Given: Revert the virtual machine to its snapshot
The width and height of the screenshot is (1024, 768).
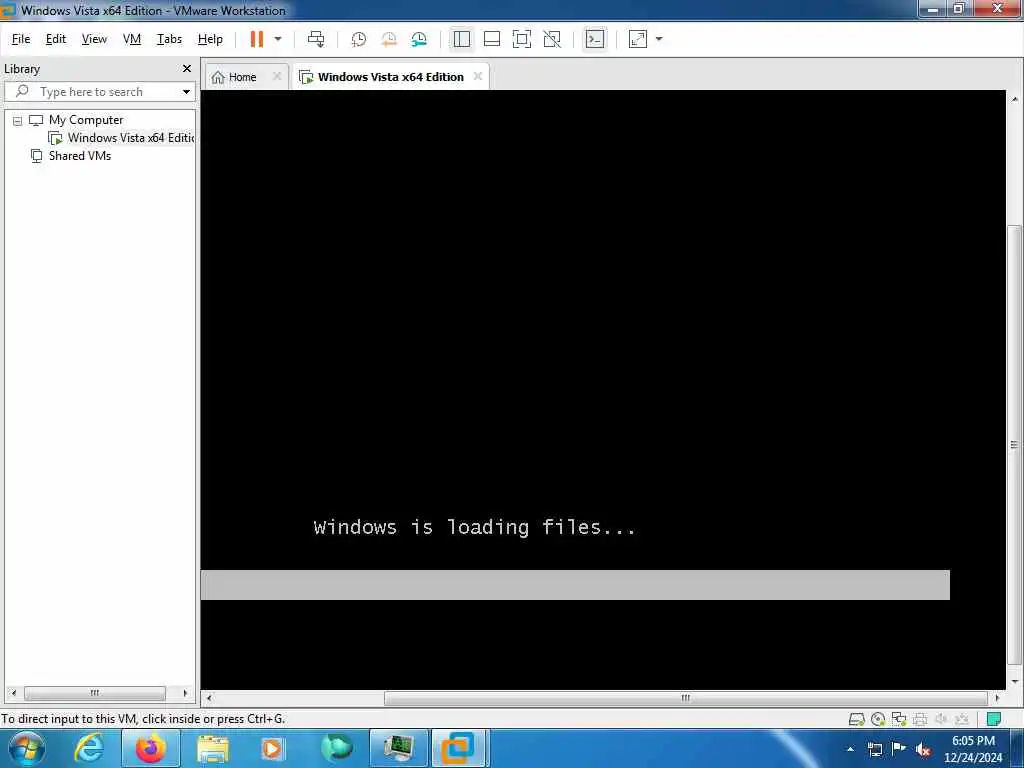Looking at the screenshot, I should [389, 39].
